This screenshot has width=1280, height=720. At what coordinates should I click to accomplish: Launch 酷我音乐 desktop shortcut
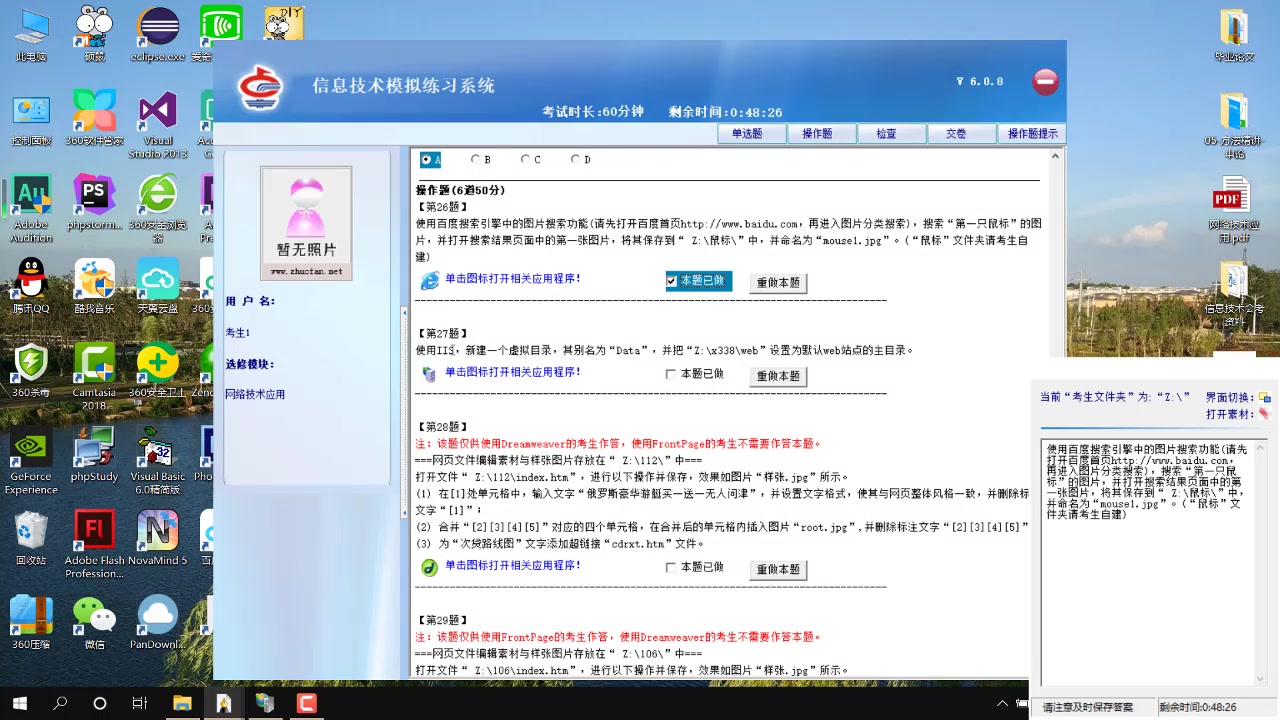pyautogui.click(x=94, y=287)
